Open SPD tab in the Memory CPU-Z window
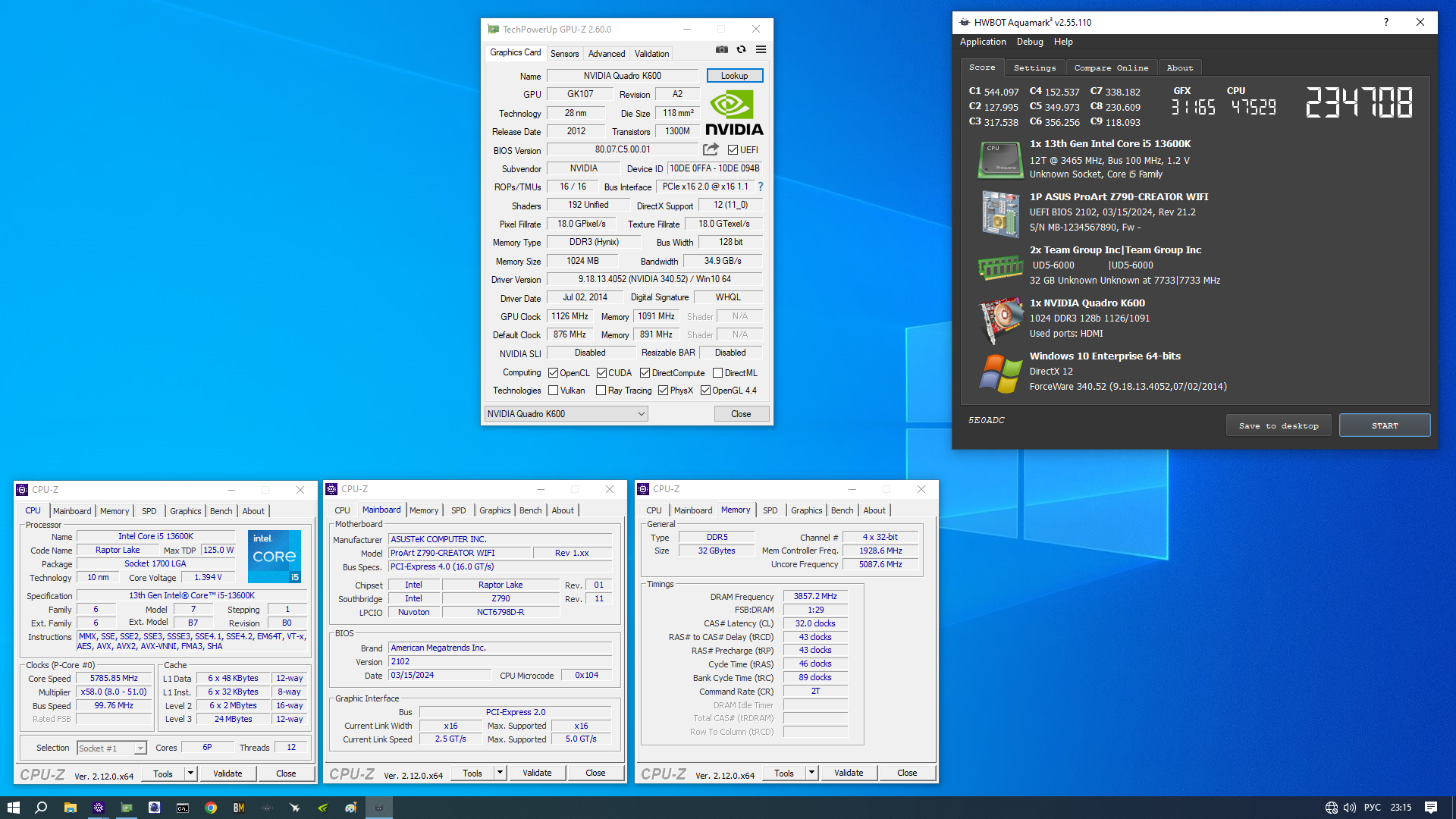This screenshot has height=819, width=1456. tap(770, 510)
